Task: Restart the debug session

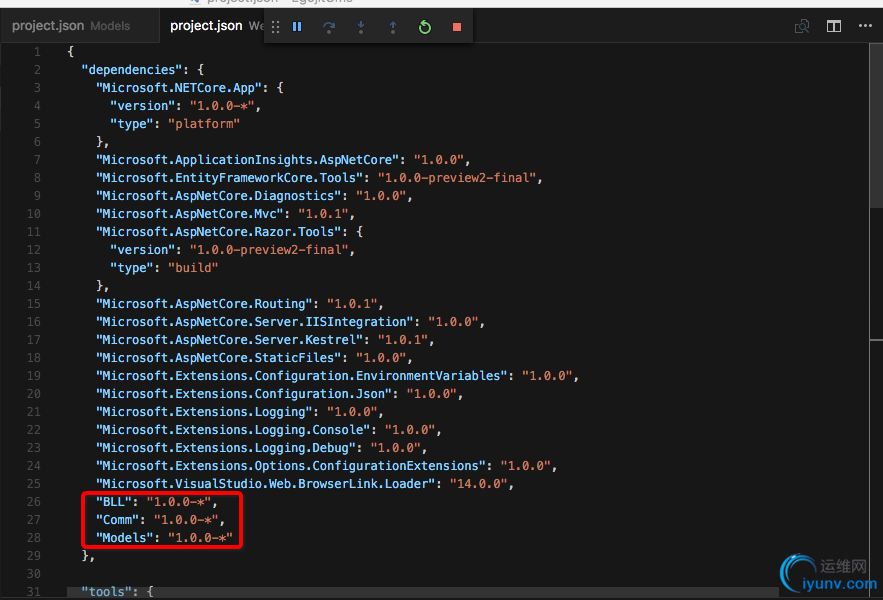Action: pyautogui.click(x=425, y=26)
